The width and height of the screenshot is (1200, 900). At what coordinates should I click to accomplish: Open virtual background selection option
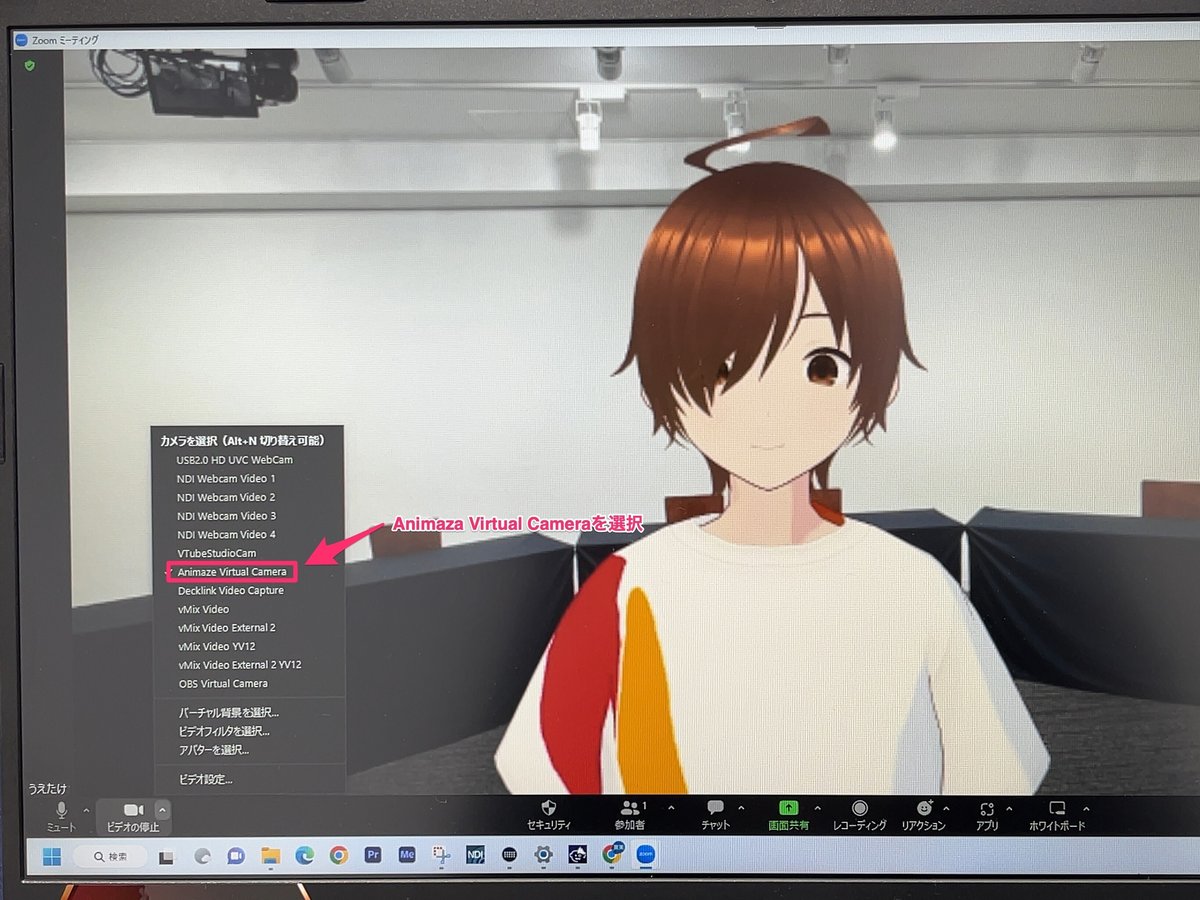click(229, 713)
